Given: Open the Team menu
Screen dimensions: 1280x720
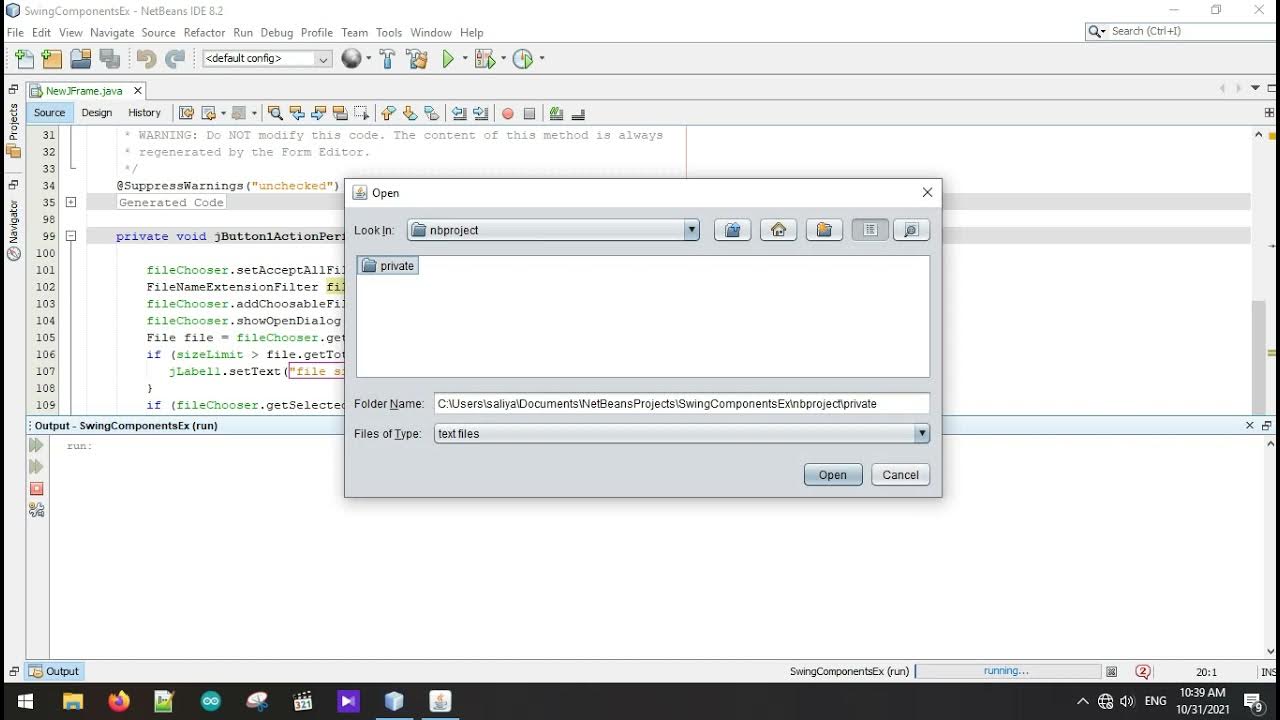Looking at the screenshot, I should 354,32.
